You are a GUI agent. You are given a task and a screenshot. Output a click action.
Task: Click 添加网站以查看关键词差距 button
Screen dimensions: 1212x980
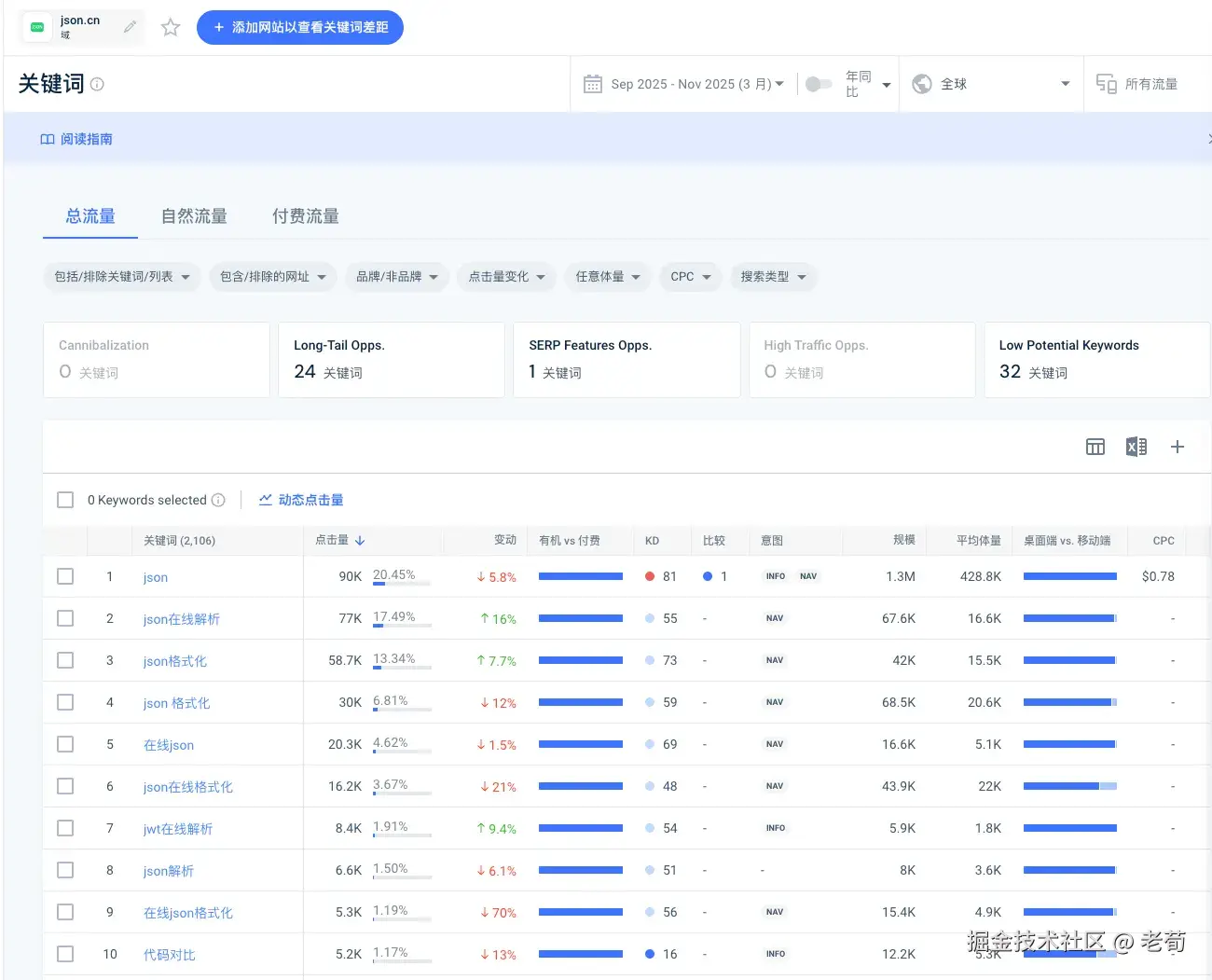click(300, 28)
